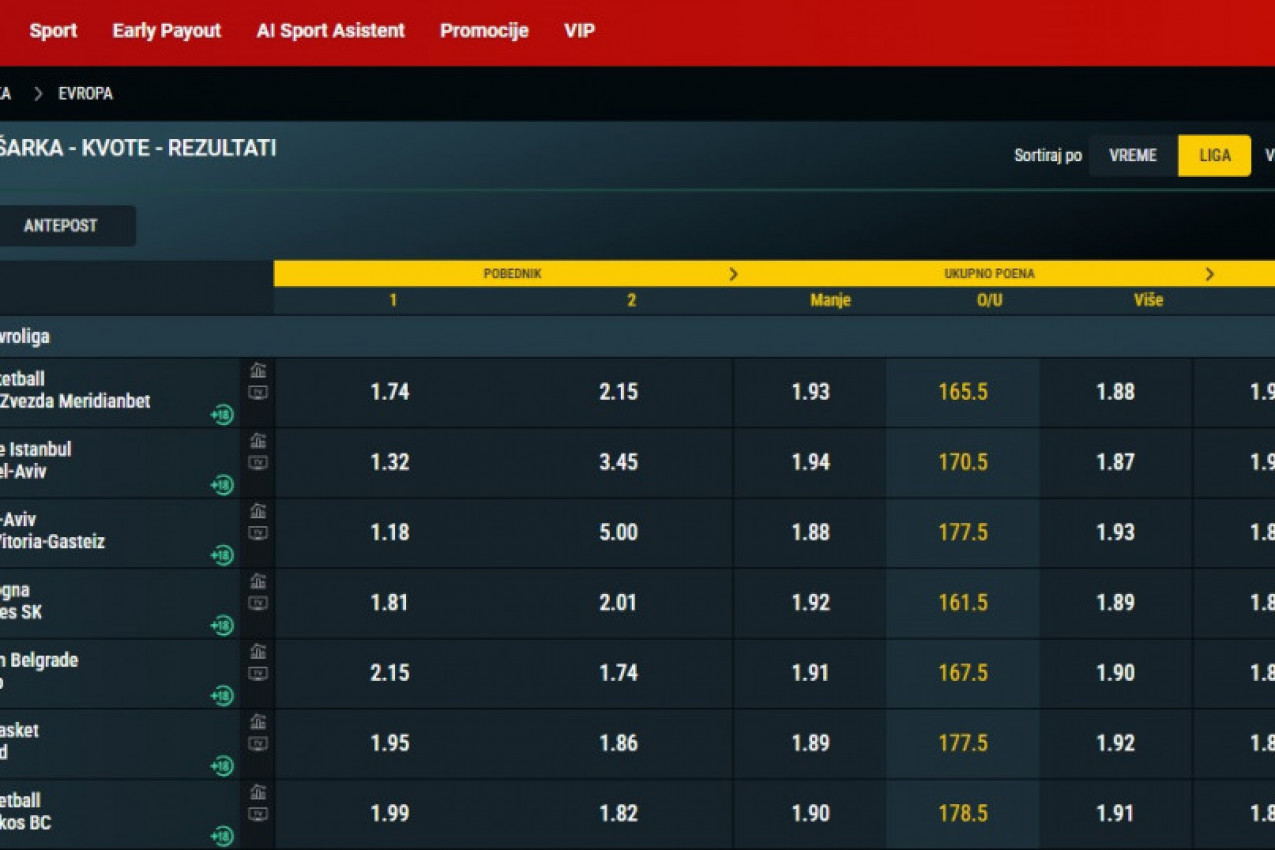This screenshot has height=850, width=1275.
Task: Select odds 1.74 for home win, first row
Action: [x=389, y=392]
